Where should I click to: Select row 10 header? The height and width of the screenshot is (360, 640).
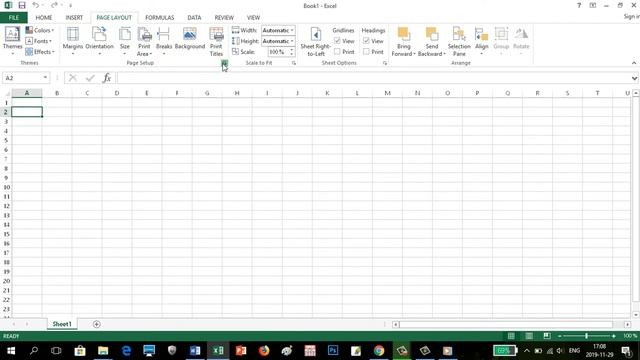[x=6, y=187]
